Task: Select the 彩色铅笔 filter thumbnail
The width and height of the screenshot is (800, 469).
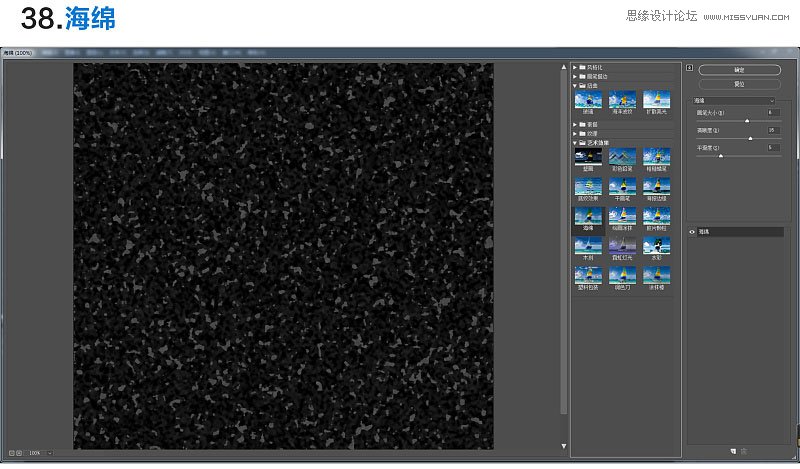Action: tap(622, 159)
